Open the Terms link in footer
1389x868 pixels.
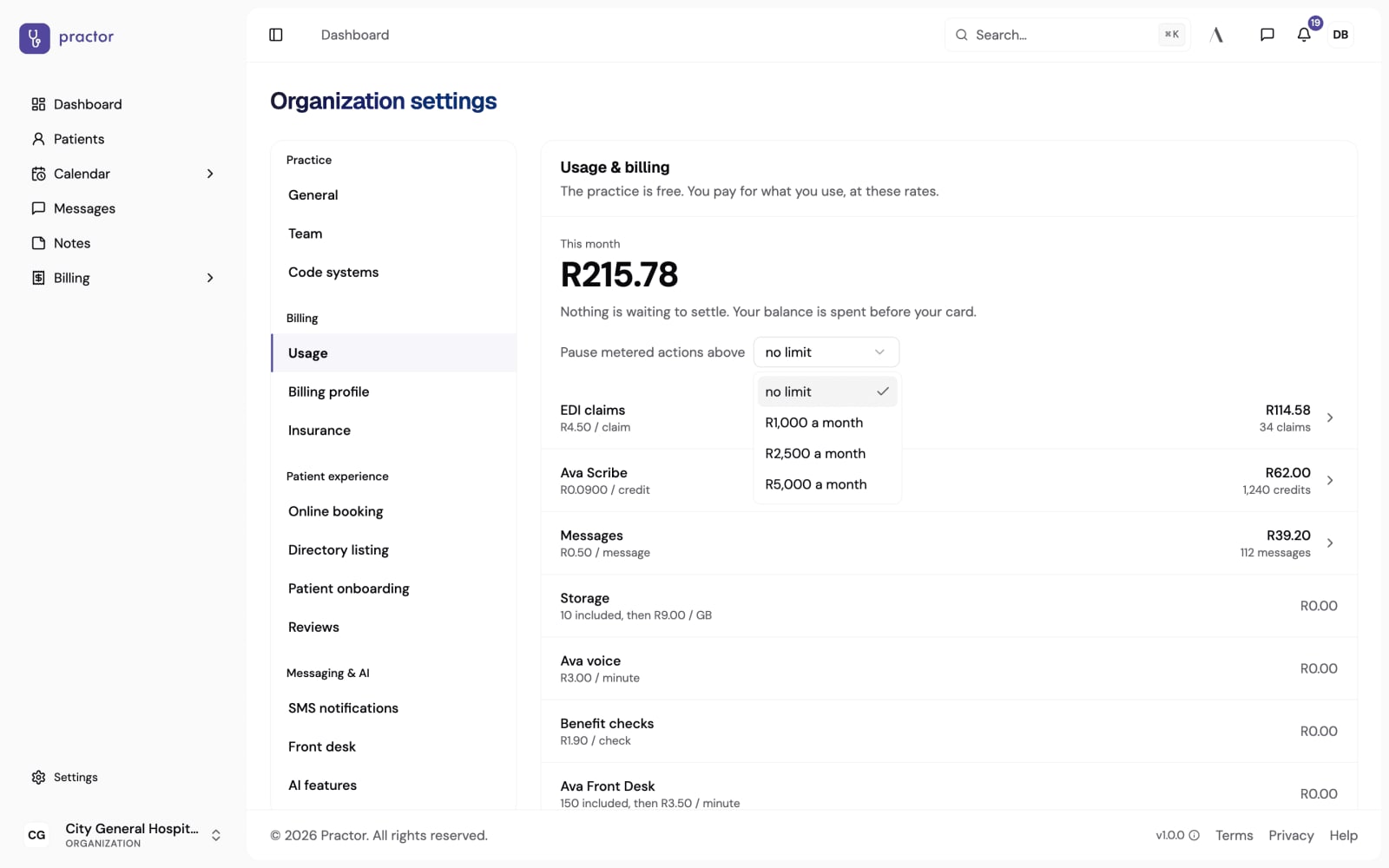[1234, 835]
